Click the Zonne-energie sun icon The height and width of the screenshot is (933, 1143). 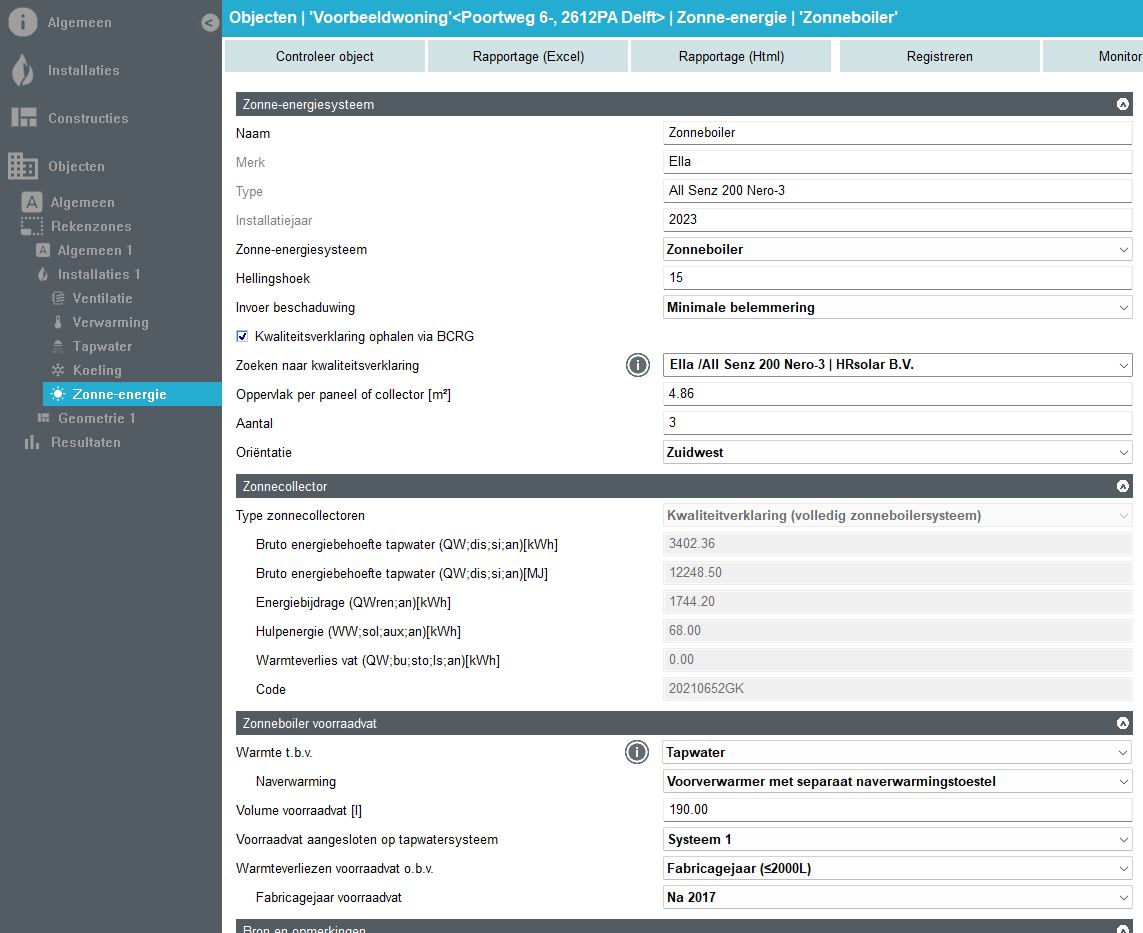58,394
